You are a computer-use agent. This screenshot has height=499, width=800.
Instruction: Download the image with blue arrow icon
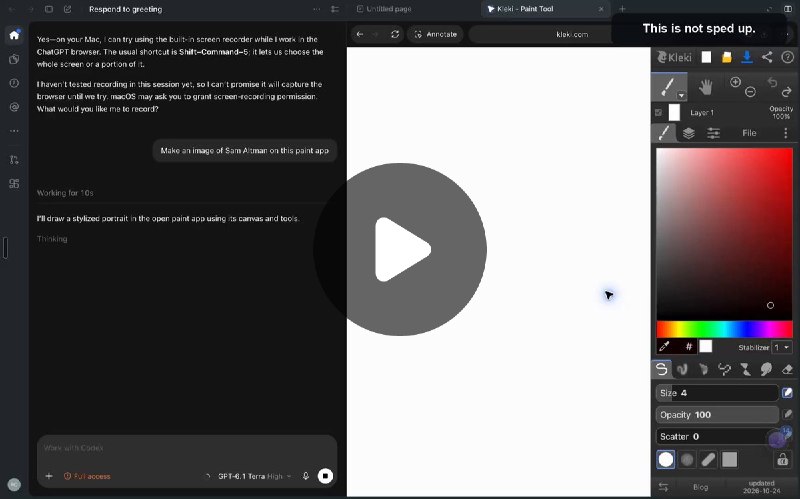(x=747, y=57)
